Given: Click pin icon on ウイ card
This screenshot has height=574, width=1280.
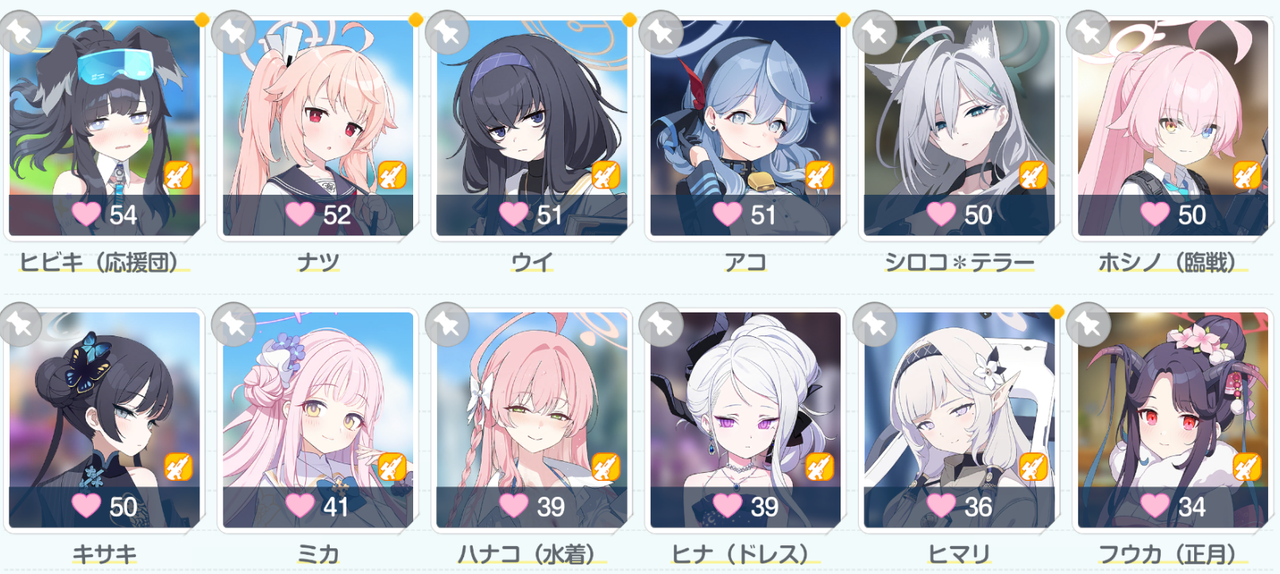Looking at the screenshot, I should coord(447,32).
